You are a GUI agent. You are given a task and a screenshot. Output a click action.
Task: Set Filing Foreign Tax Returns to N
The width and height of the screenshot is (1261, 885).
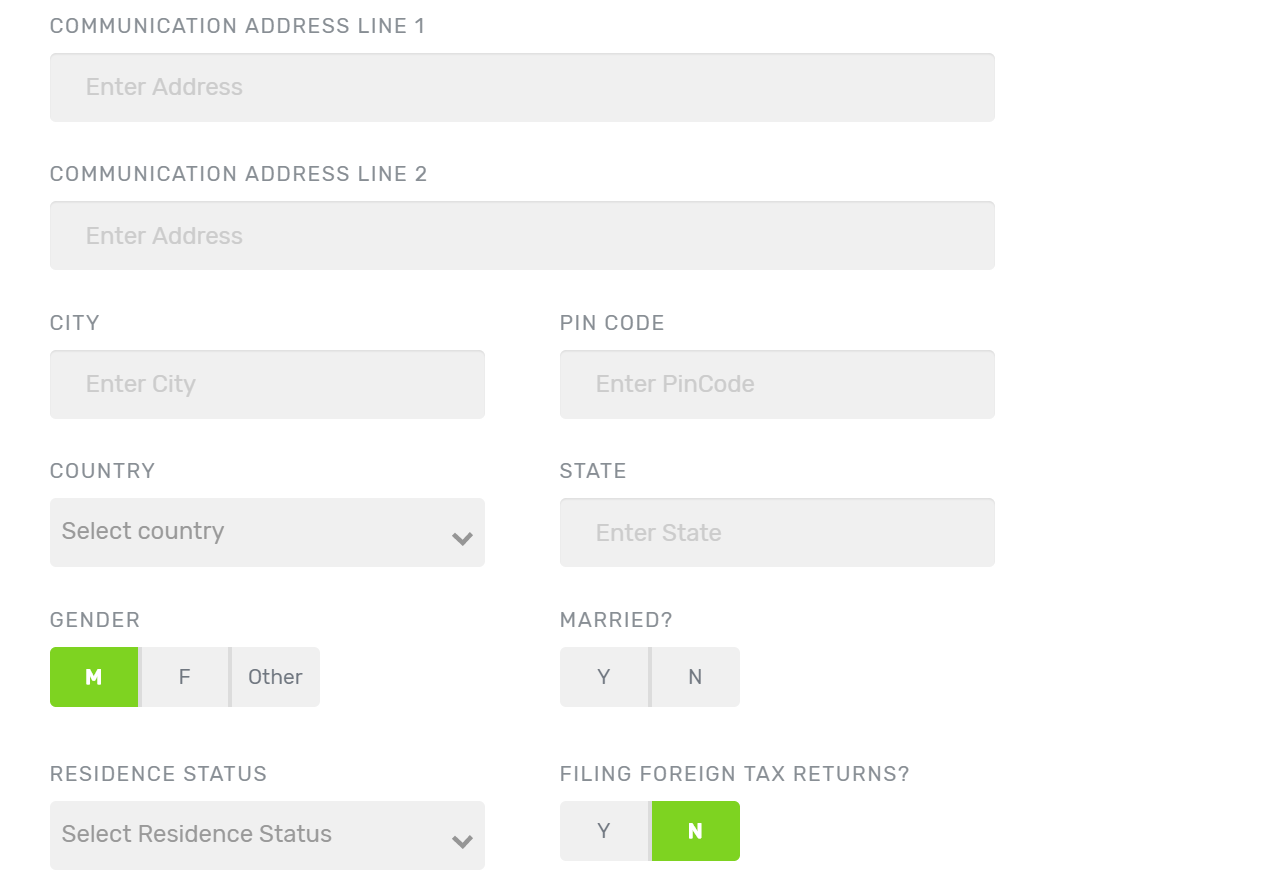pyautogui.click(x=695, y=831)
